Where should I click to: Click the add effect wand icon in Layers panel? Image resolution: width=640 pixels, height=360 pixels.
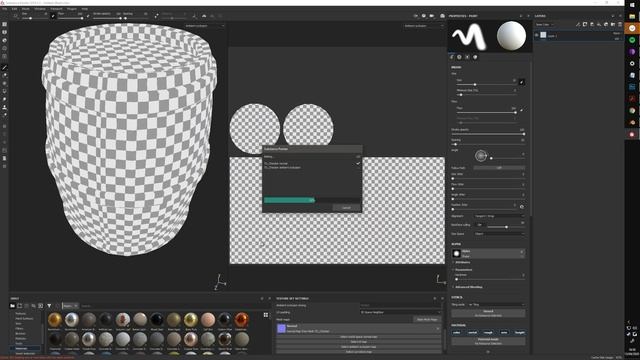pos(578,24)
